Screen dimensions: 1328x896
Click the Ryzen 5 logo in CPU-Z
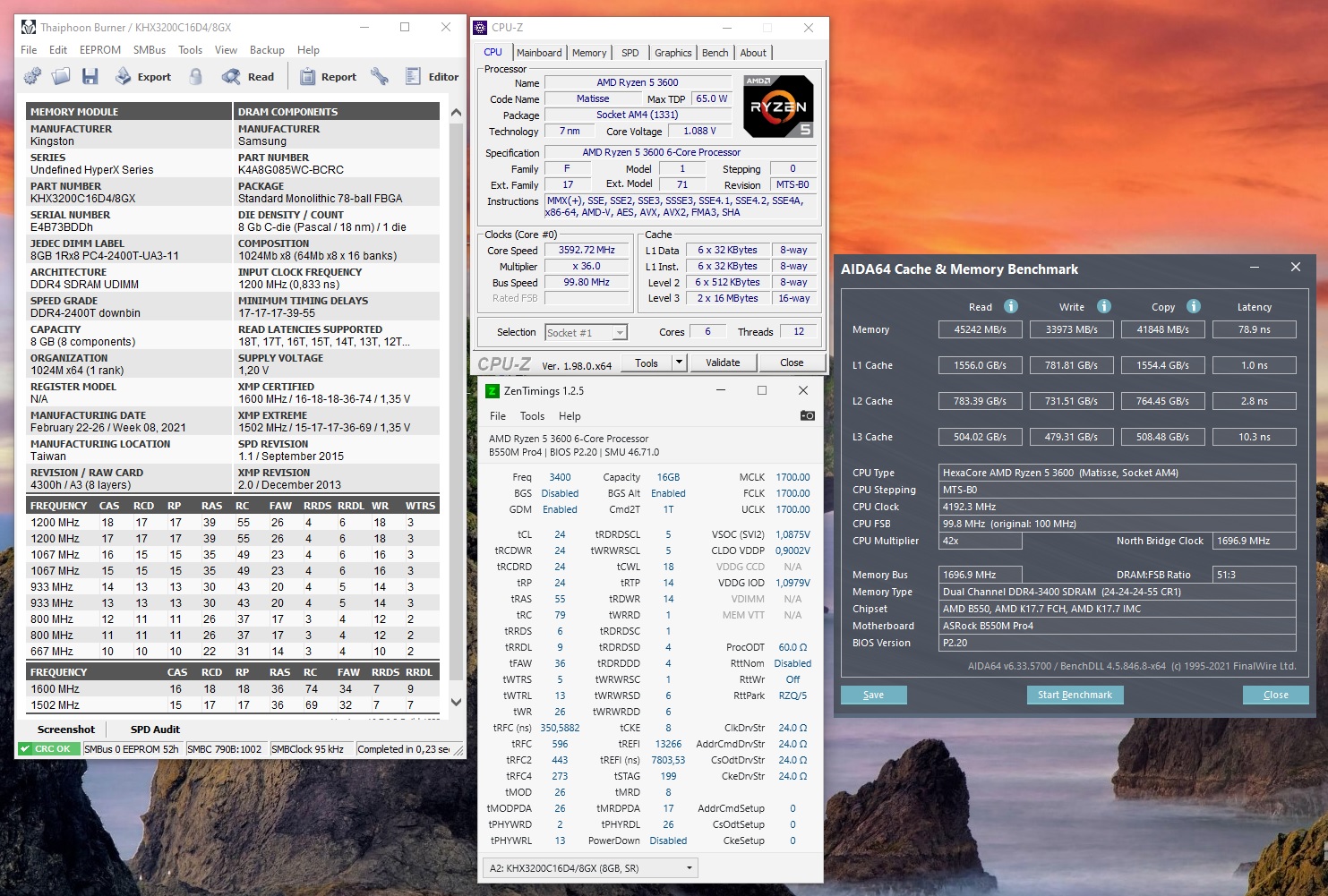pyautogui.click(x=778, y=107)
